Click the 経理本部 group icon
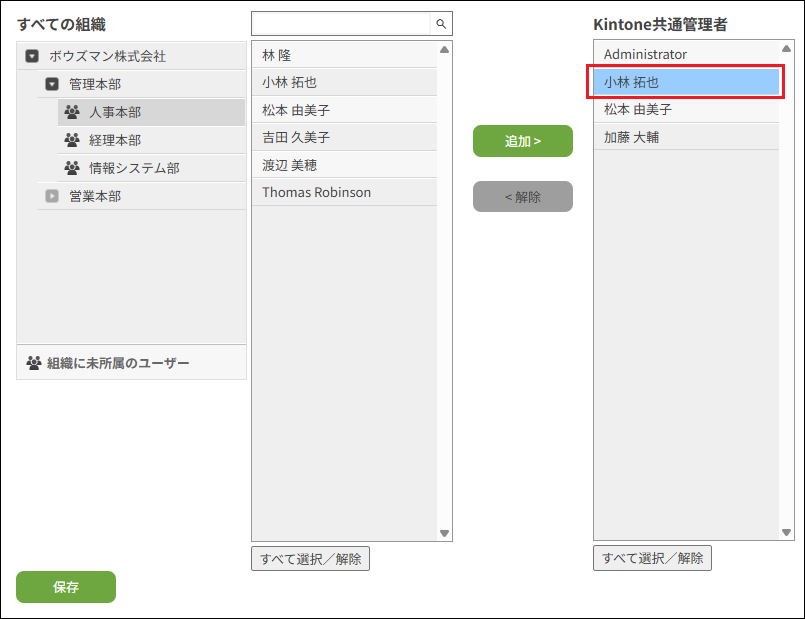The height and width of the screenshot is (619, 805). [72, 140]
